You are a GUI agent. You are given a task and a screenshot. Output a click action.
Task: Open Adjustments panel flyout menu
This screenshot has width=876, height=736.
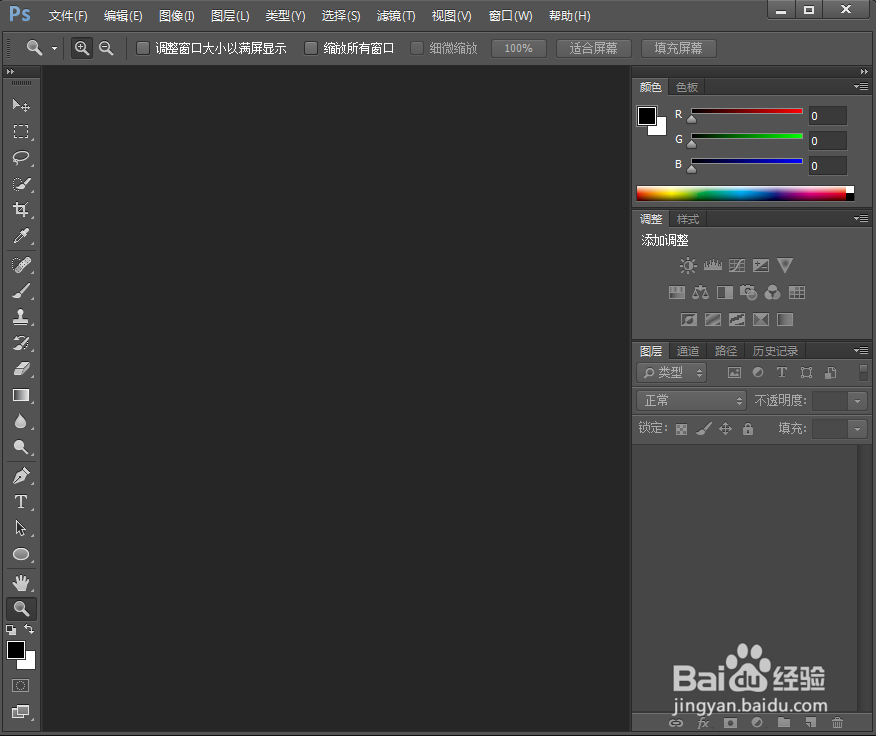click(x=861, y=219)
